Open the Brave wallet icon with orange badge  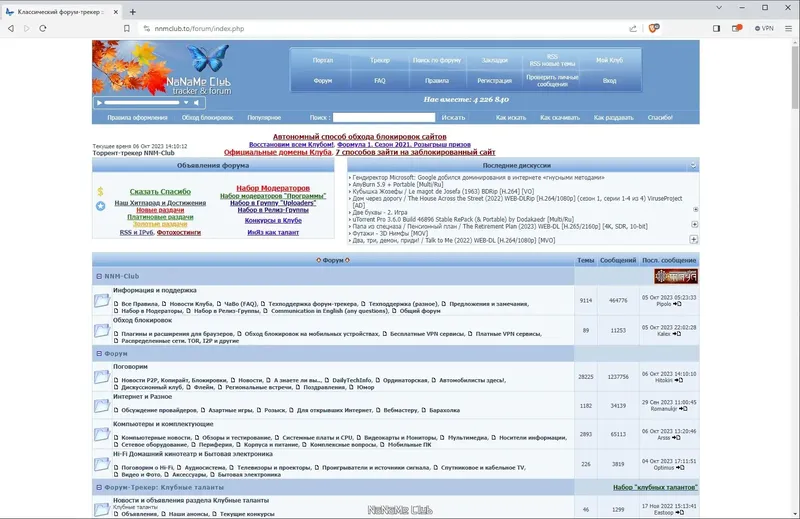(x=736, y=28)
